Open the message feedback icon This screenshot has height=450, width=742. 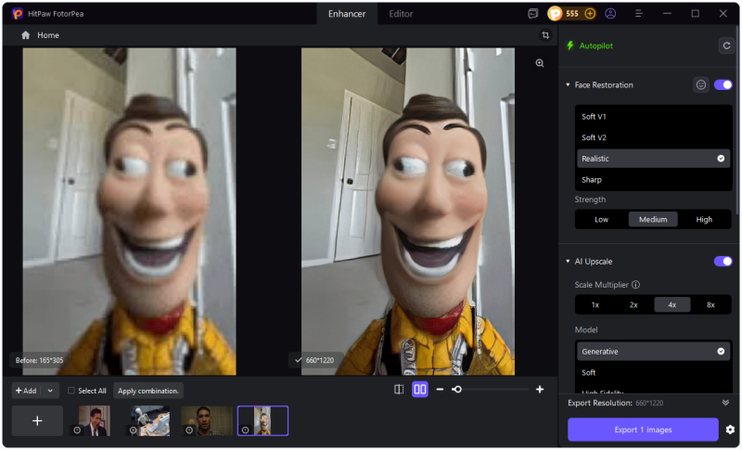tap(533, 14)
